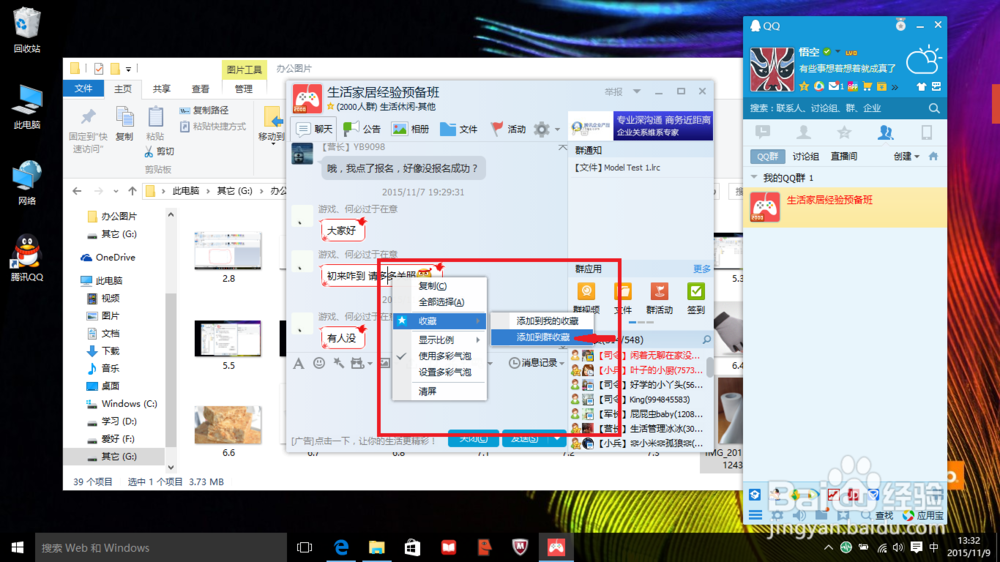Choose 清屏 from context menu
The height and width of the screenshot is (562, 1000).
click(x=427, y=391)
